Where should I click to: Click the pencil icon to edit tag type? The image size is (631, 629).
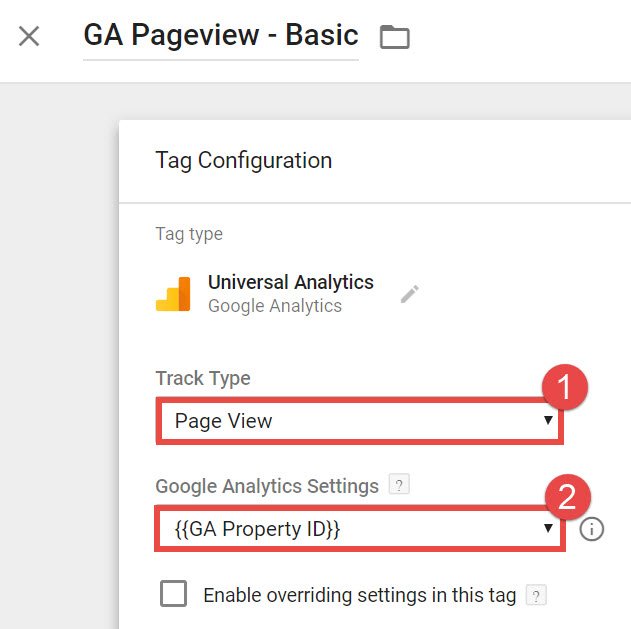tap(410, 293)
